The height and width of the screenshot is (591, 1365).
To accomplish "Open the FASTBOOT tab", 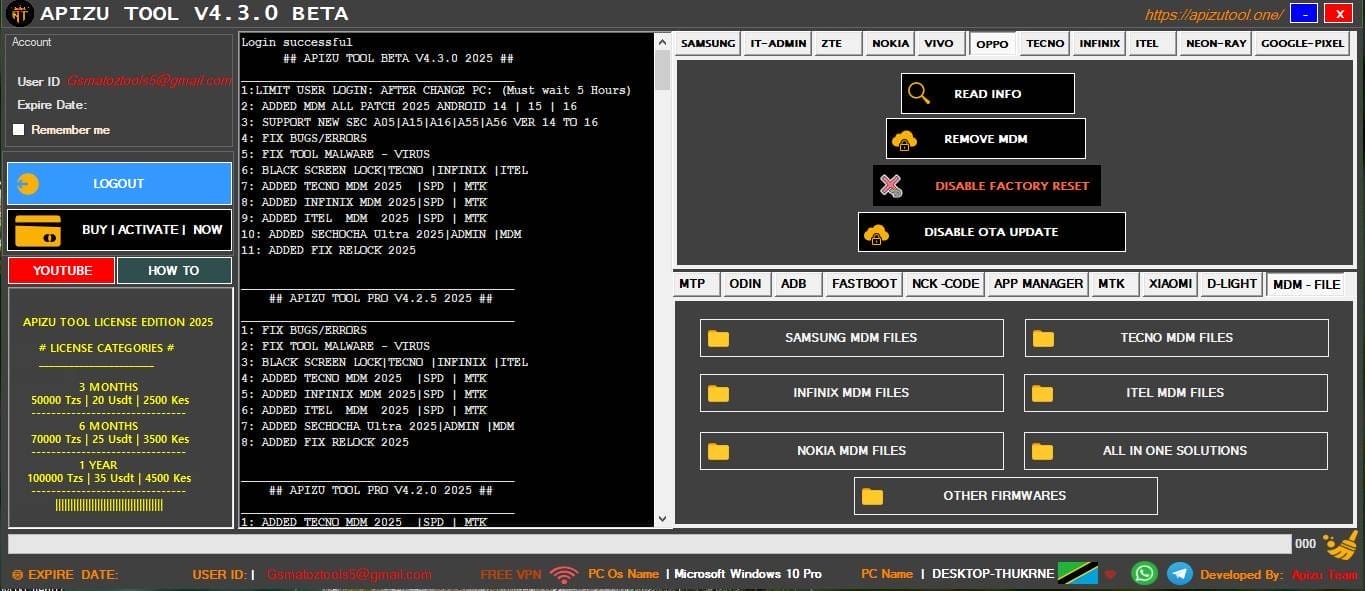I will (865, 284).
